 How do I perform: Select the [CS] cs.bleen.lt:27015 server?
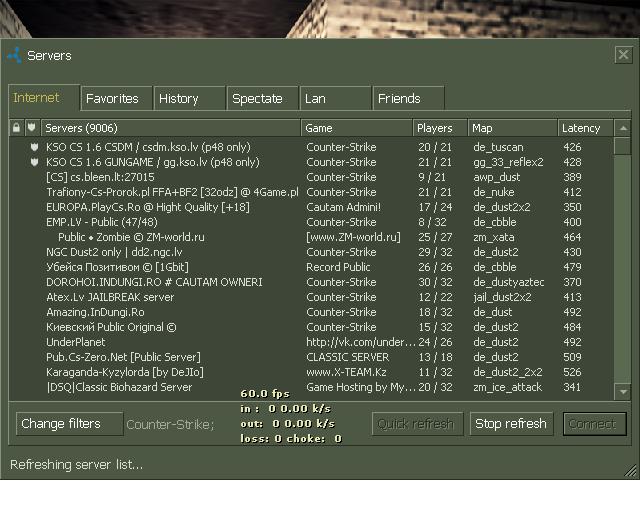[311, 177]
